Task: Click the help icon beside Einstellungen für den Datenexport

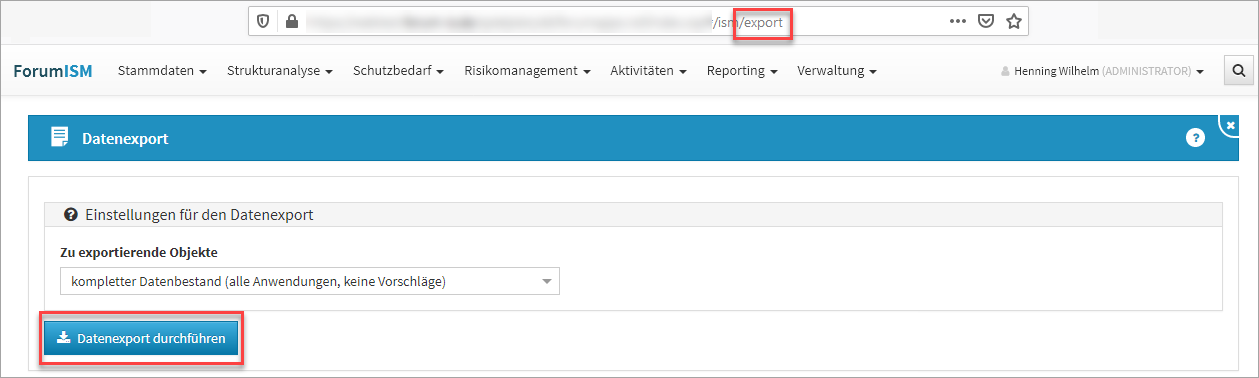Action: pyautogui.click(x=71, y=214)
